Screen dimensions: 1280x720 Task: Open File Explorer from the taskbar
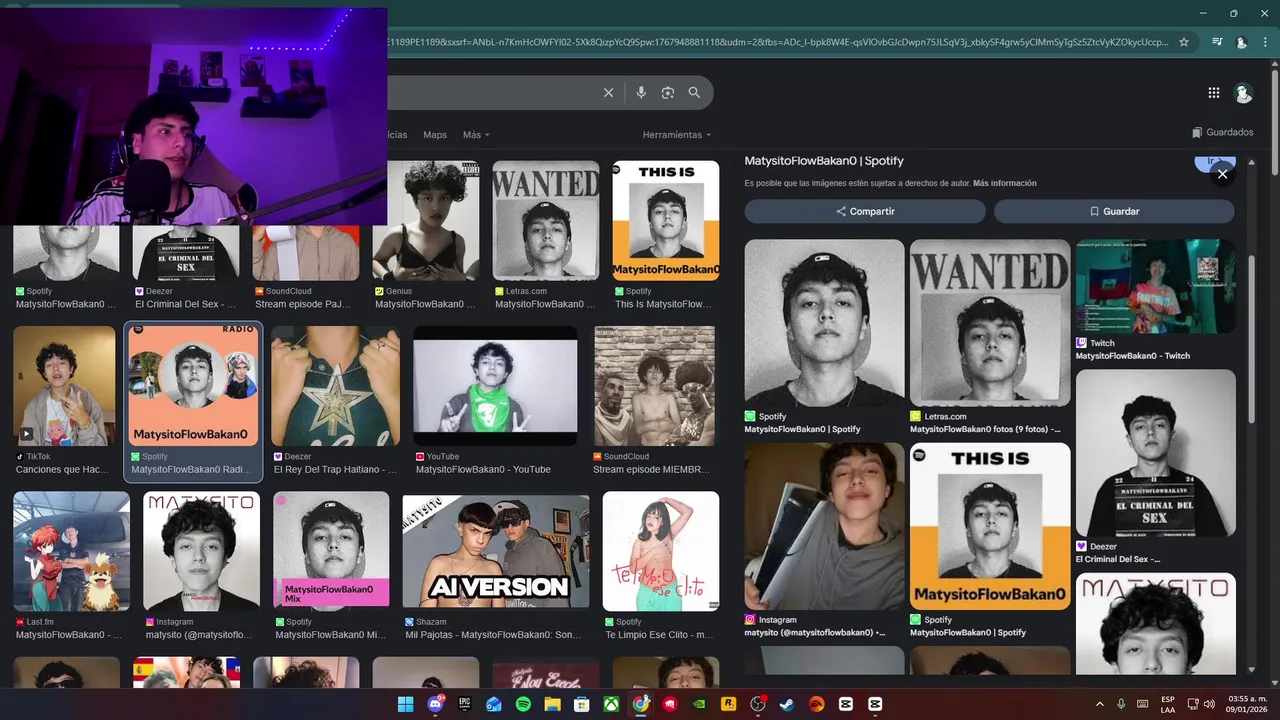(552, 704)
